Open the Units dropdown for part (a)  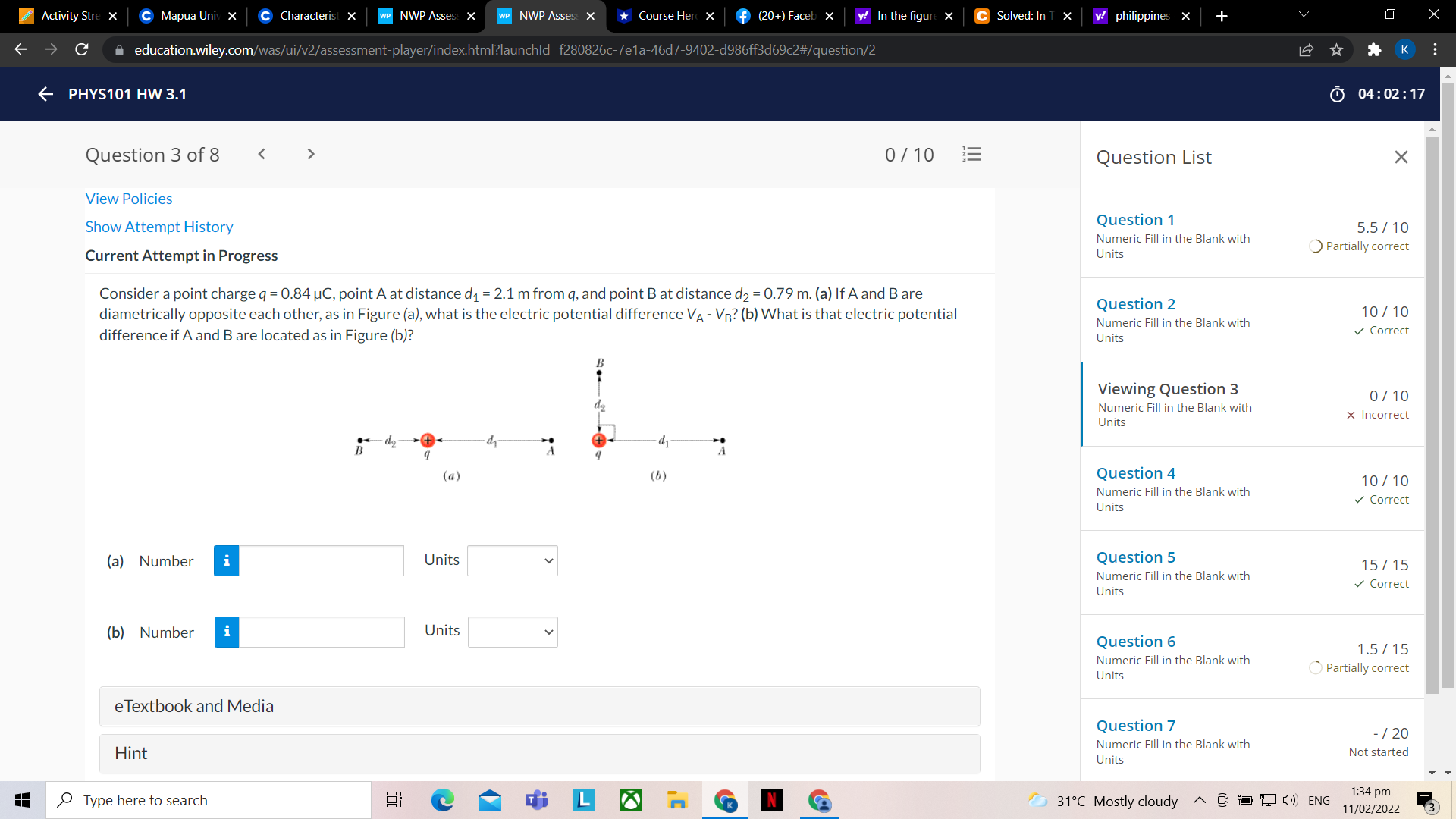(512, 560)
